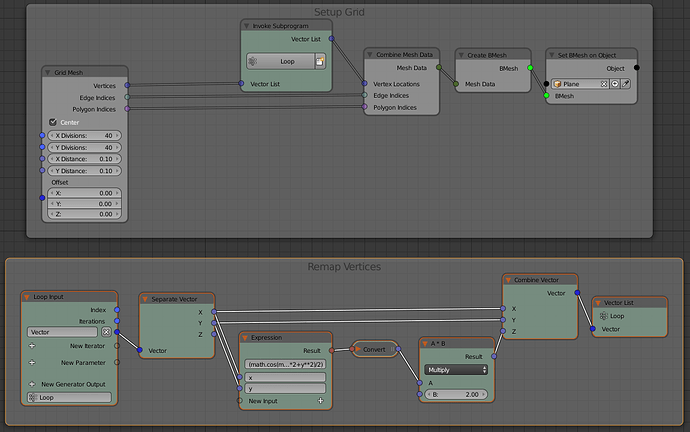
Task: Click the Edge Indices output socket of Grid Mesh
Action: pyautogui.click(x=127, y=97)
